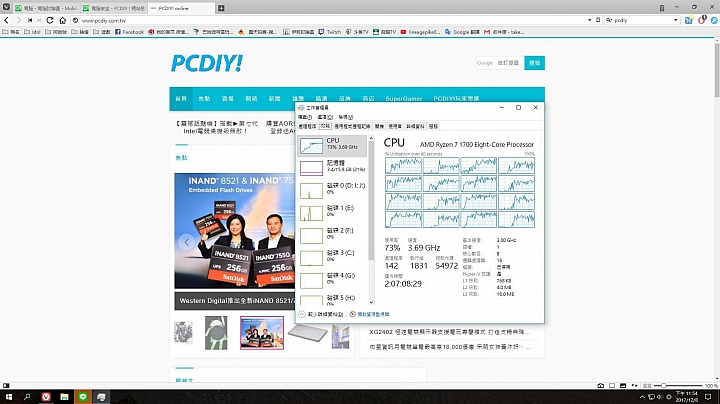720x404 pixels.
Task: Reload the page with the refresh icon
Action: point(50,20)
